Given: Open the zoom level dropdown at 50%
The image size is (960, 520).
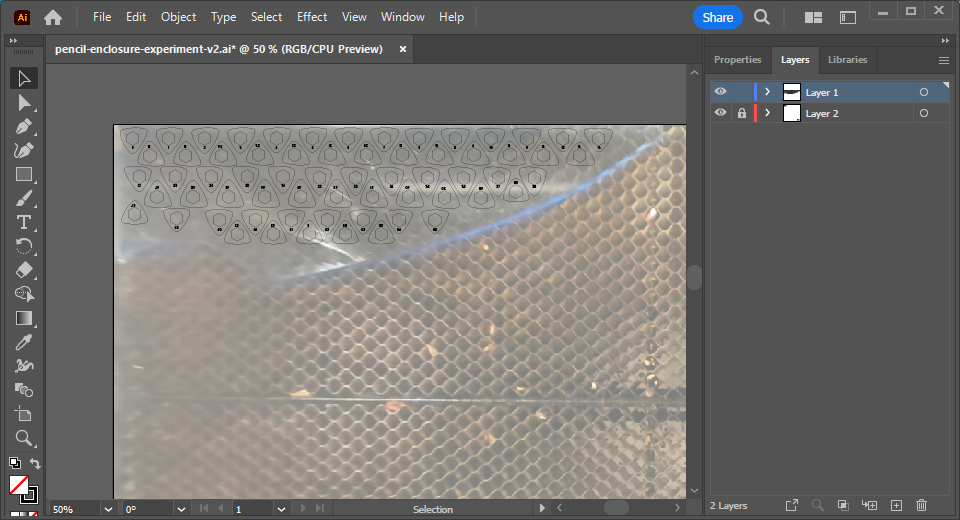Looking at the screenshot, I should pos(108,509).
